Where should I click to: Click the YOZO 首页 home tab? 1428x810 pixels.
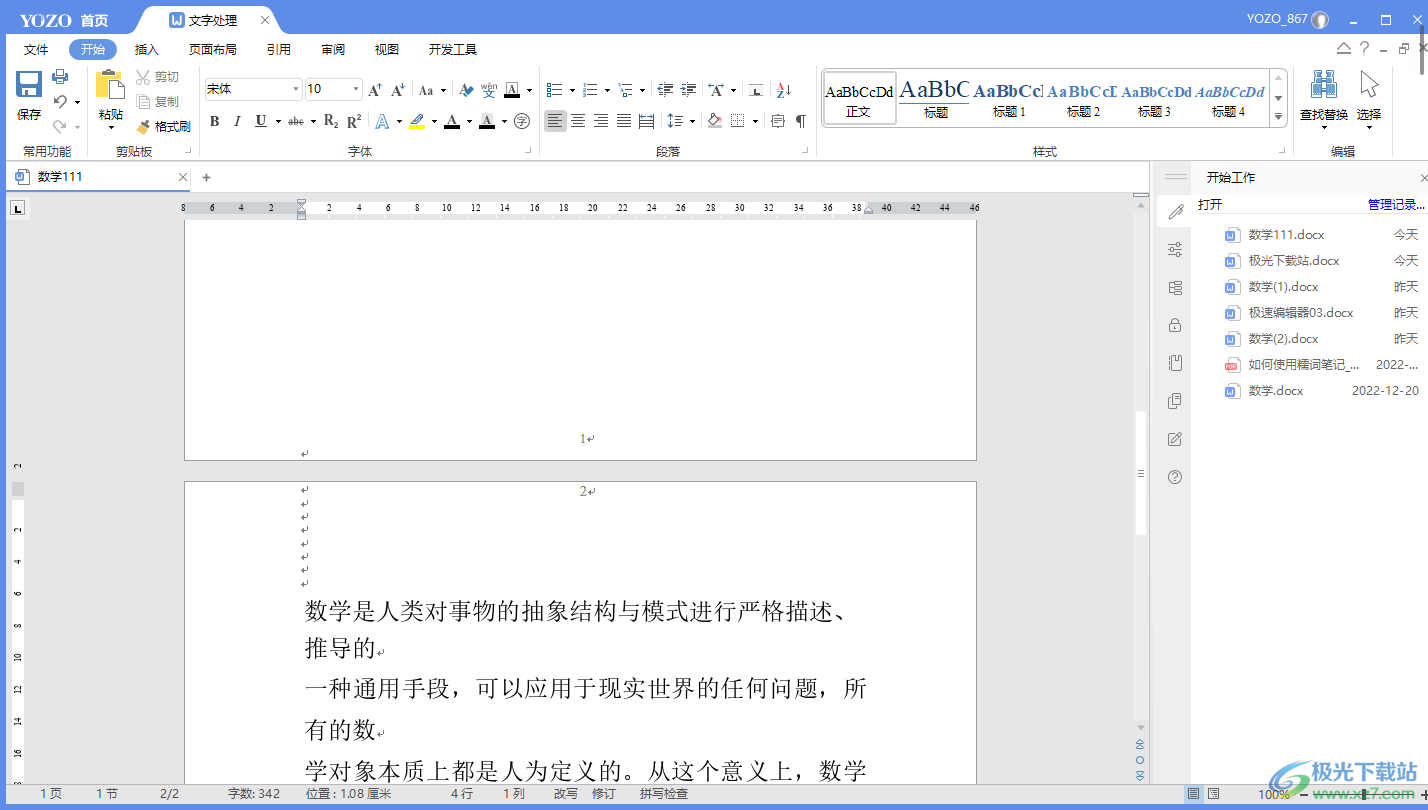coord(64,20)
